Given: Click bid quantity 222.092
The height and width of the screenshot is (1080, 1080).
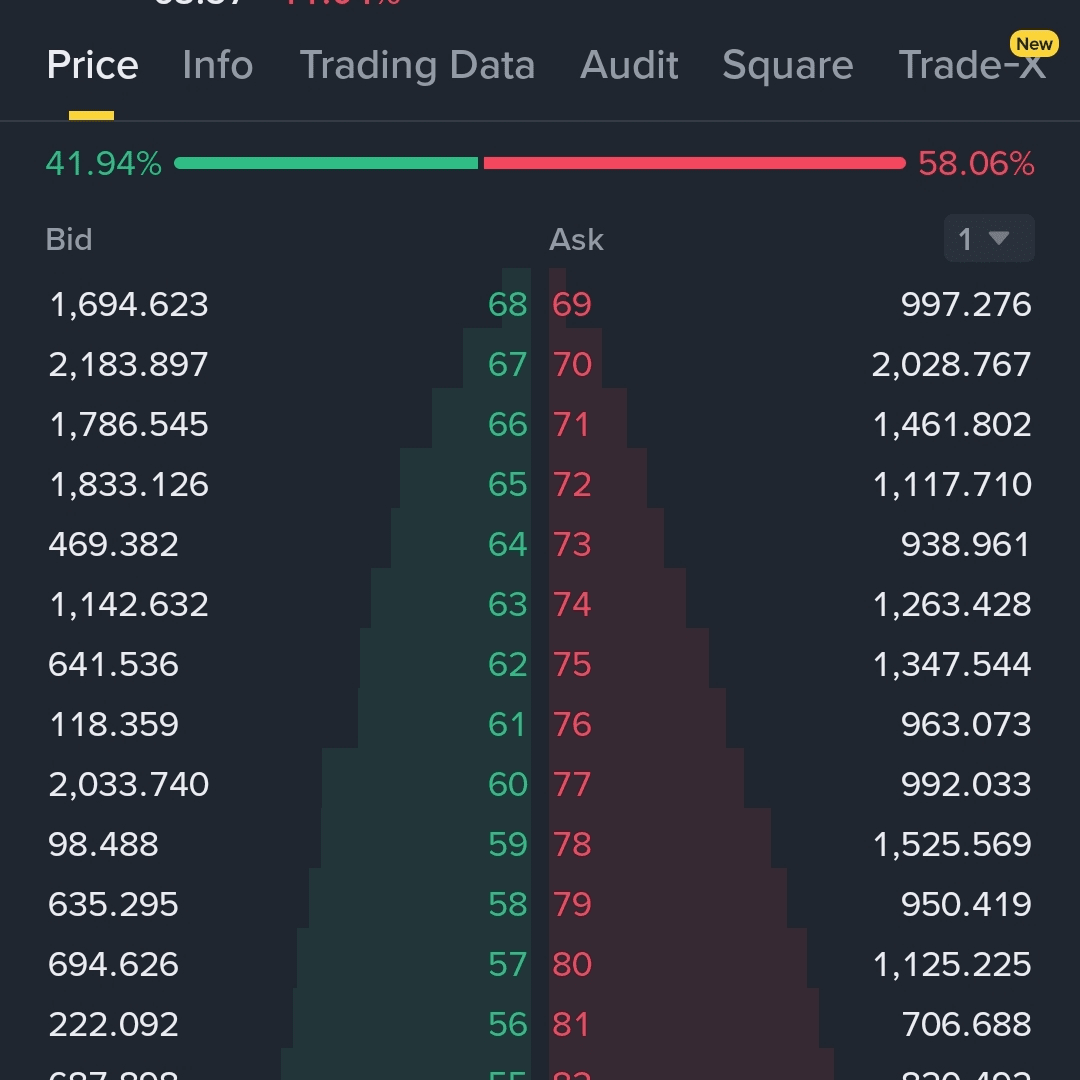Looking at the screenshot, I should pos(114,1024).
